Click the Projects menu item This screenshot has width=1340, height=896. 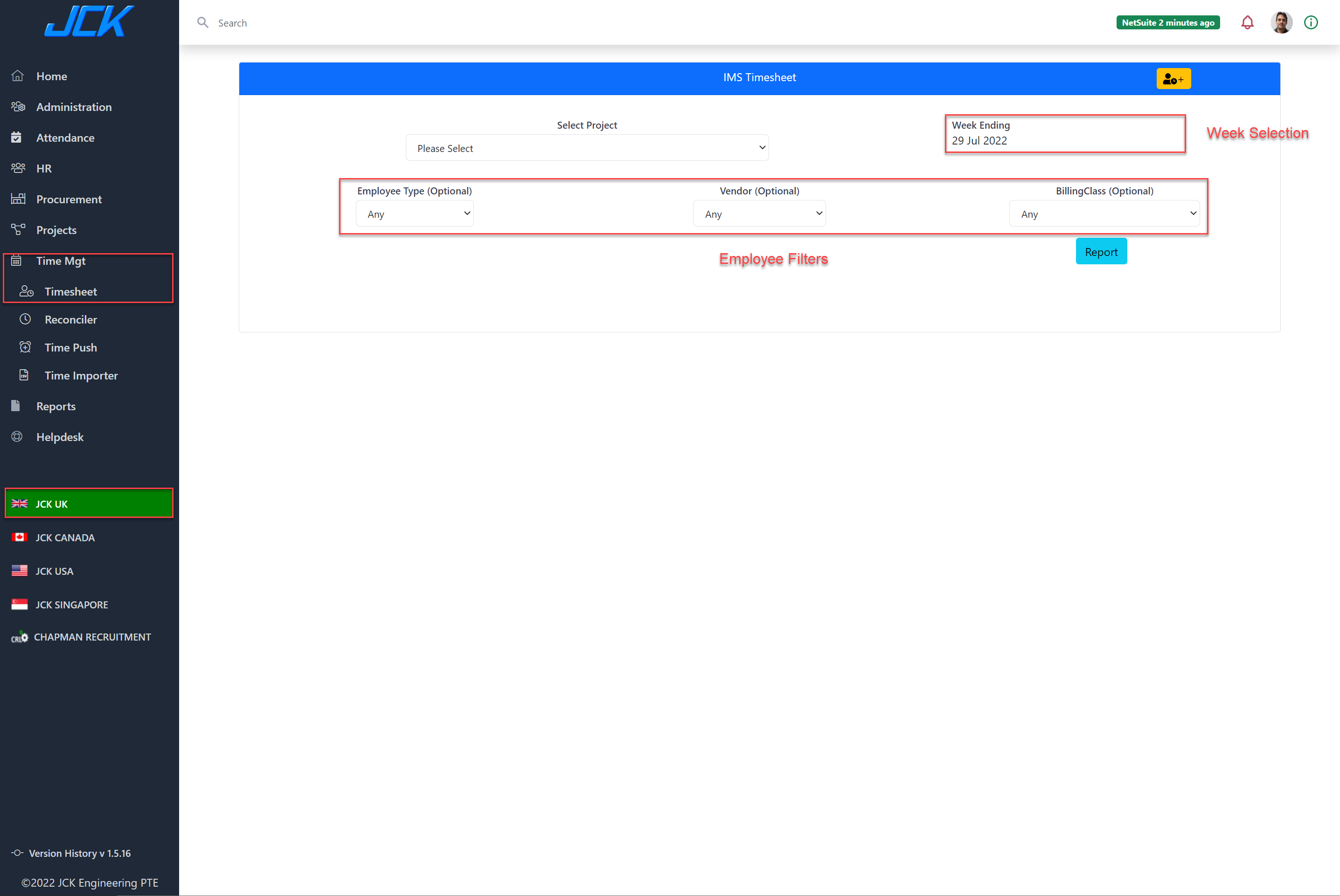point(56,229)
